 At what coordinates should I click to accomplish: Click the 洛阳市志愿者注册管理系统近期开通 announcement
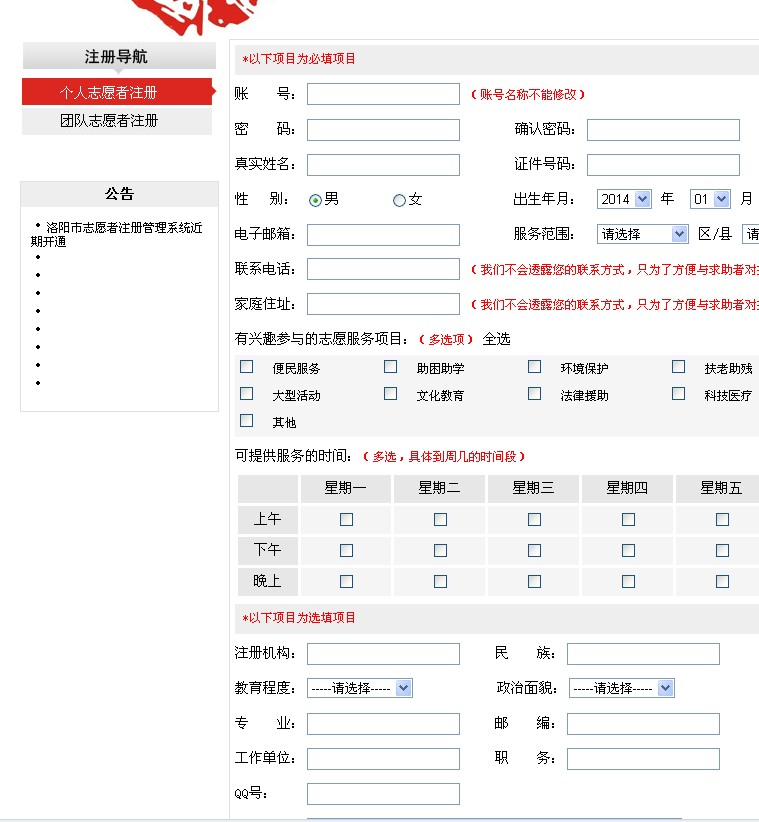[x=116, y=234]
